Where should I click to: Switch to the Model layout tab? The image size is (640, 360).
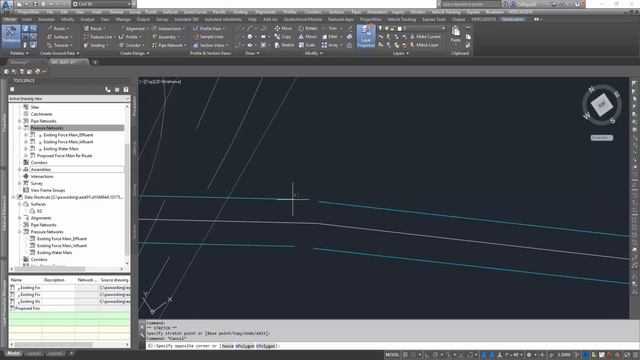click(x=13, y=353)
